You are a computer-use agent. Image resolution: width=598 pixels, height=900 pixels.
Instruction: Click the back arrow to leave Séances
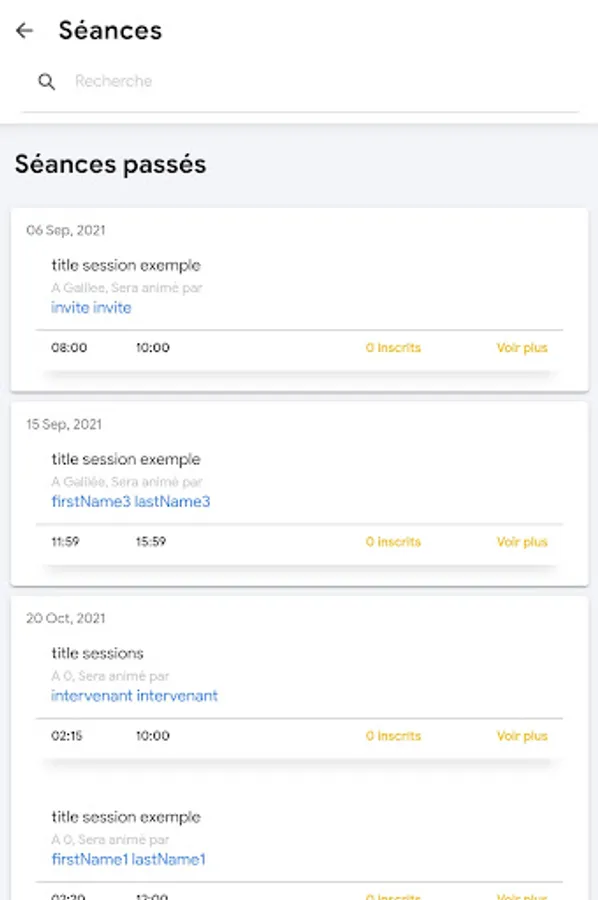23,30
